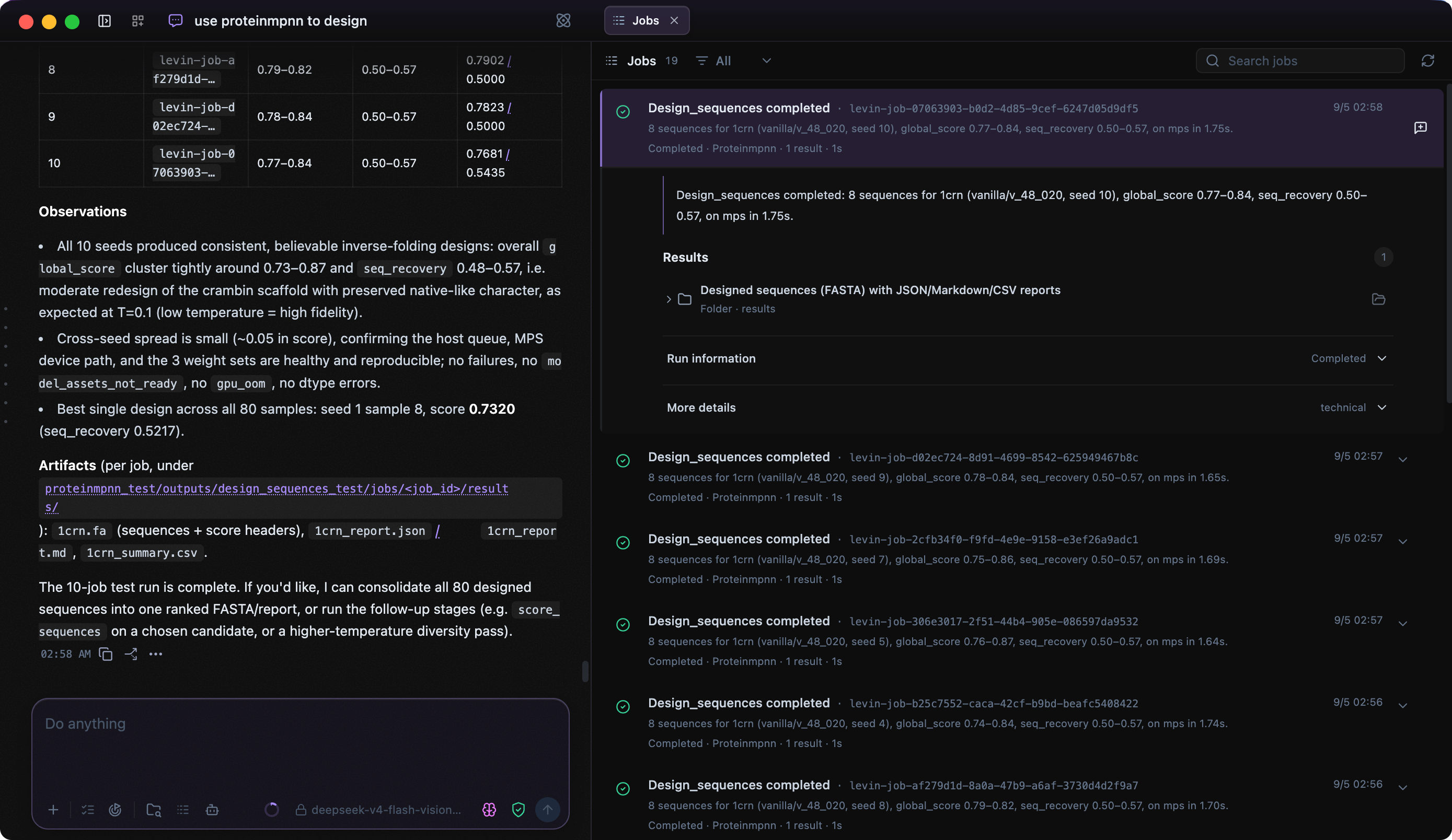The image size is (1452, 840).
Task: Expand More details technical section
Action: pos(1028,407)
